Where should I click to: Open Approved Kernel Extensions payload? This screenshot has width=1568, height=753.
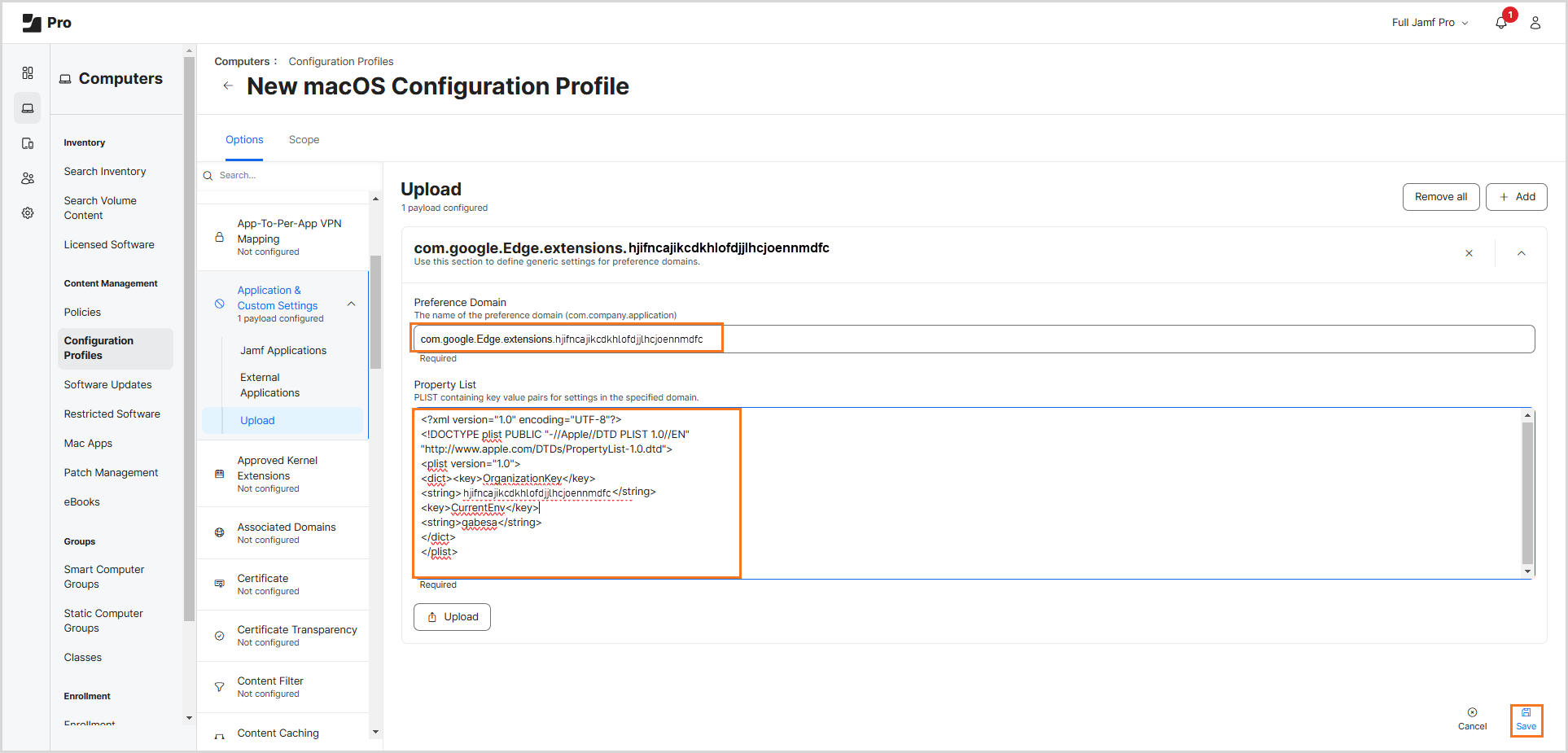click(283, 474)
